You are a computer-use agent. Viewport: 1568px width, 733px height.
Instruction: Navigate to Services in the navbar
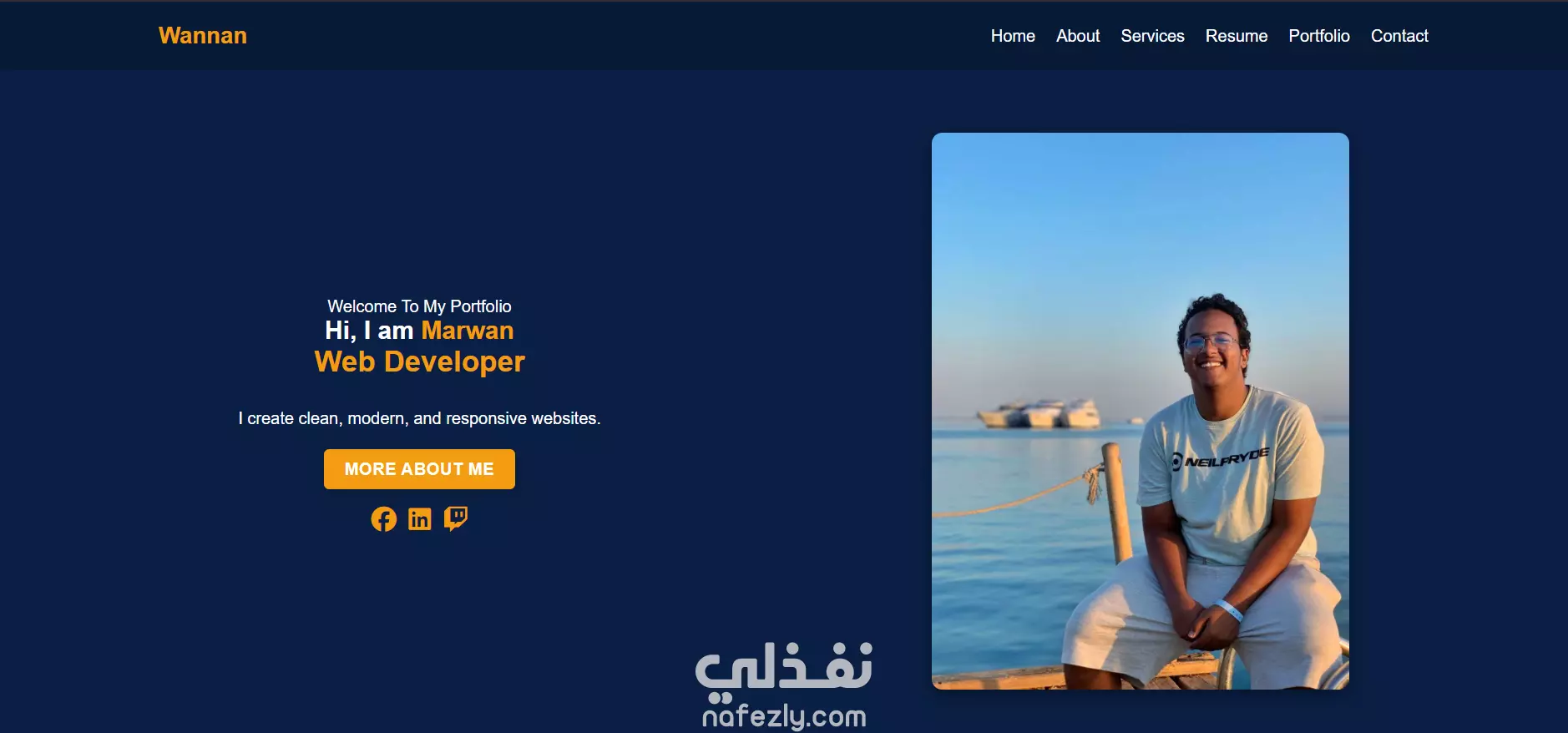click(x=1152, y=36)
